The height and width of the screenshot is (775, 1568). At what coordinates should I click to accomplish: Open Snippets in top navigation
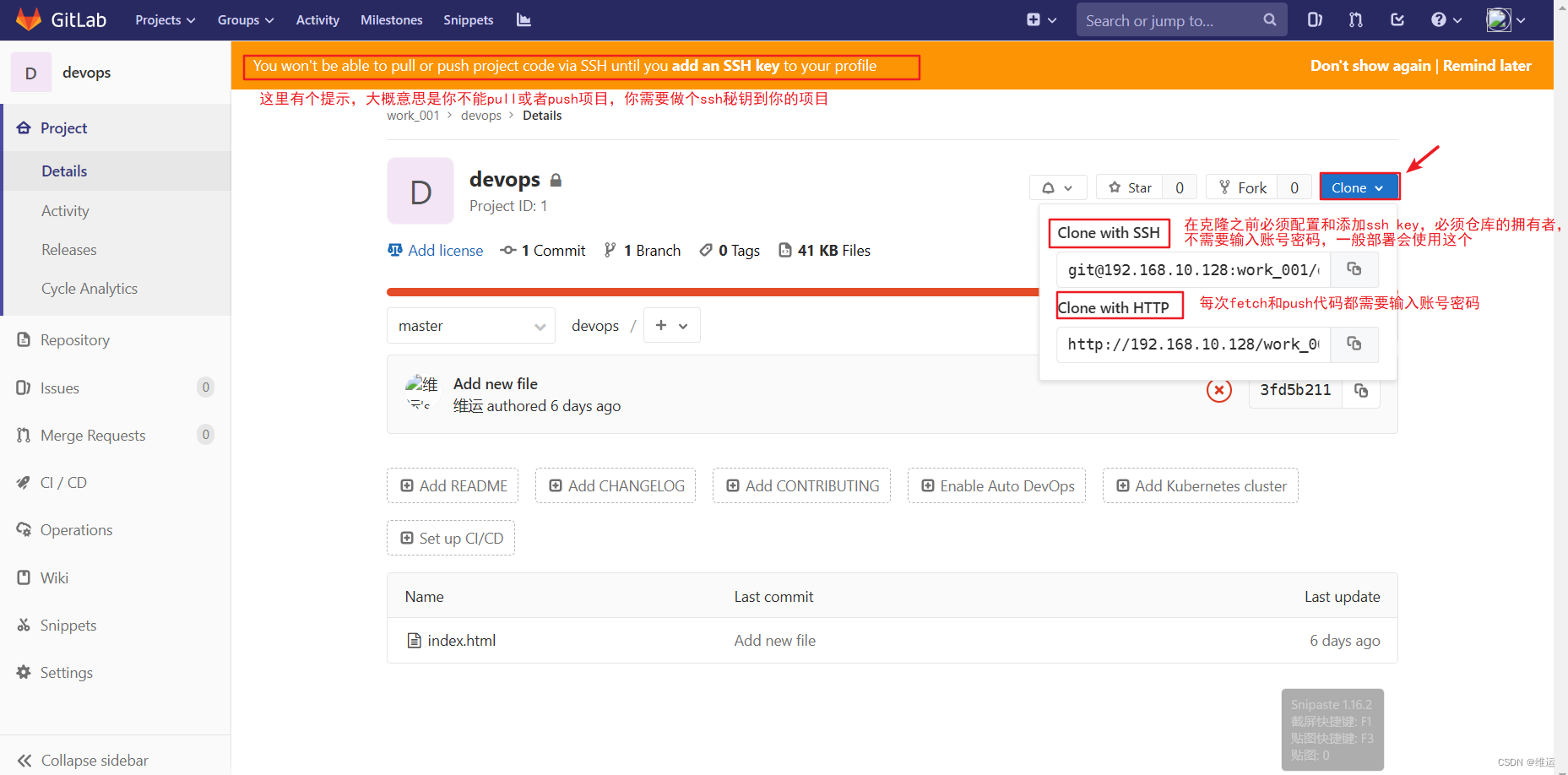click(469, 19)
